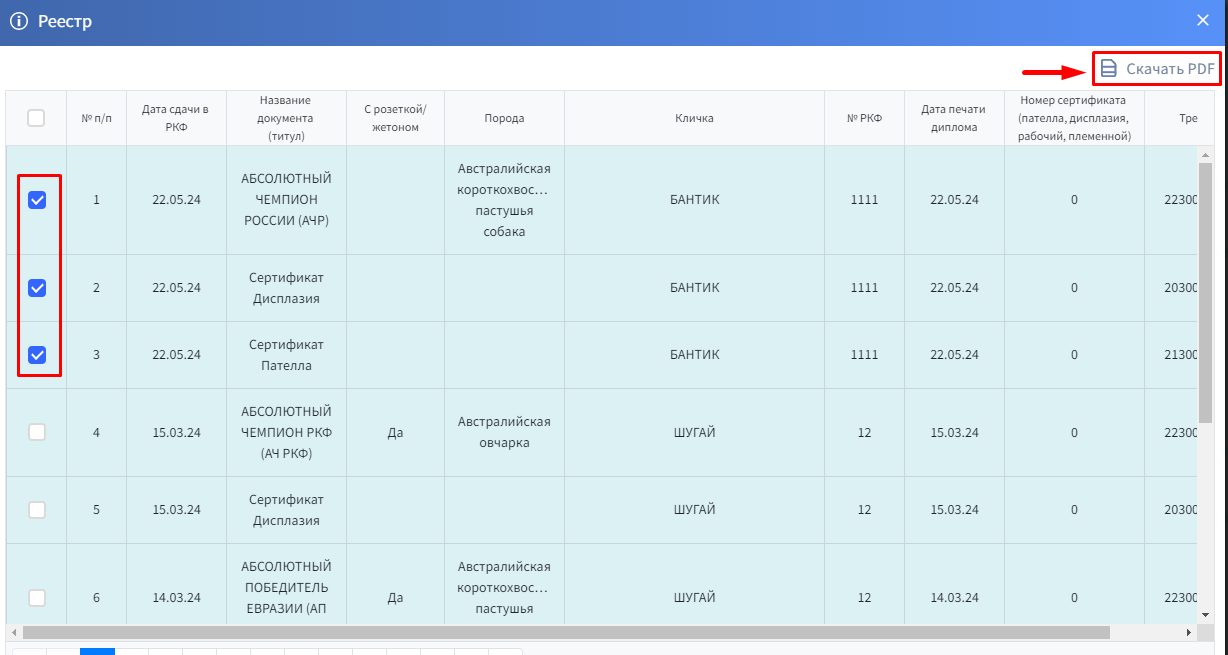The height and width of the screenshot is (655, 1228).
Task: Uncheck the checkbox for row 1
Action: (37, 200)
